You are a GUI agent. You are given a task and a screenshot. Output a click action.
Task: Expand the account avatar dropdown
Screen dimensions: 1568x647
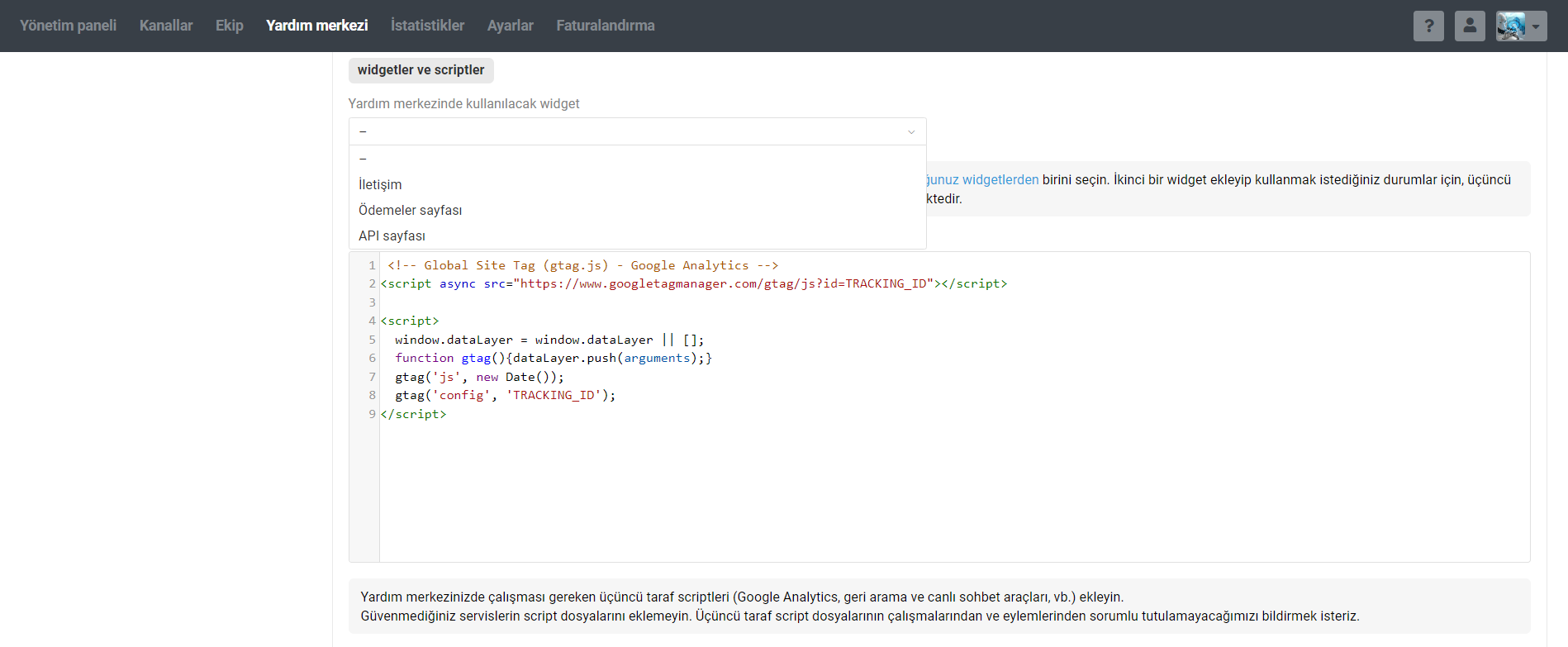1521,26
